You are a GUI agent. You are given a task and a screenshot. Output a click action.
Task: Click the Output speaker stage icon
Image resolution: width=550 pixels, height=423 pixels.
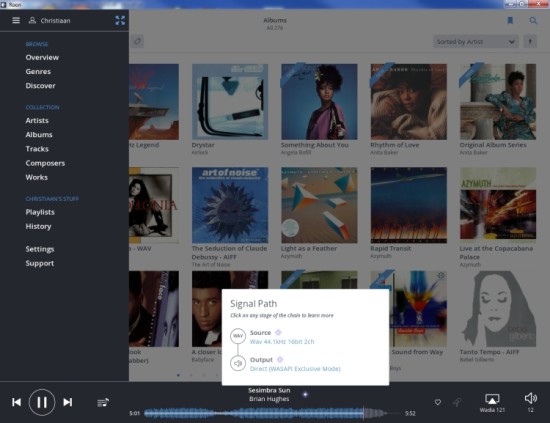(x=238, y=363)
